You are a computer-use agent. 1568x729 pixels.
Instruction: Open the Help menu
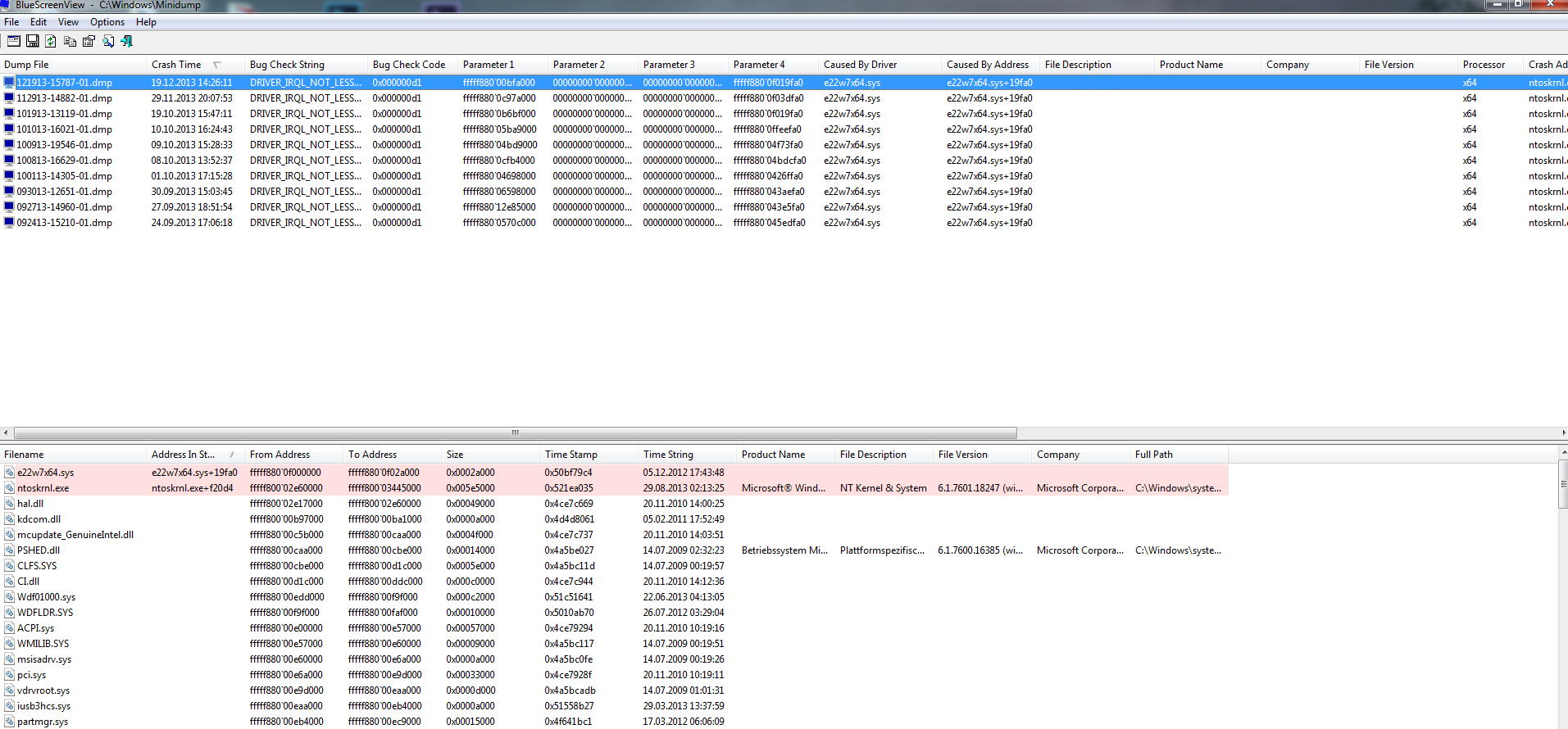tap(146, 22)
